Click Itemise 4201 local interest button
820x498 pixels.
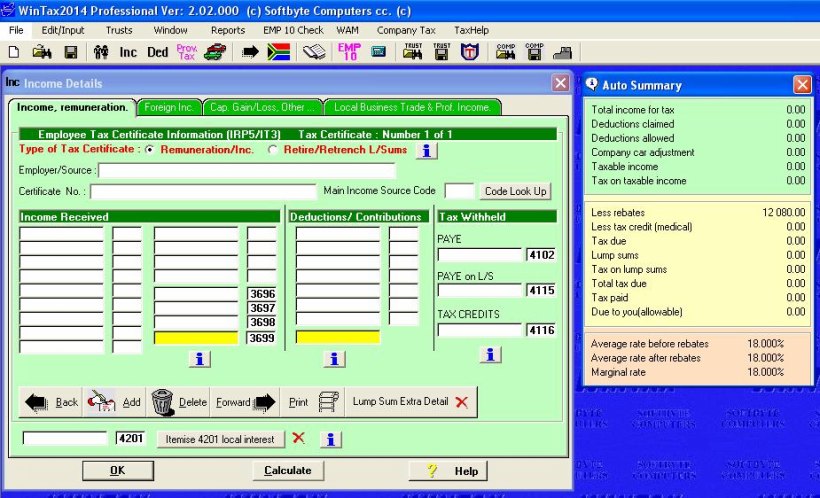(221, 439)
